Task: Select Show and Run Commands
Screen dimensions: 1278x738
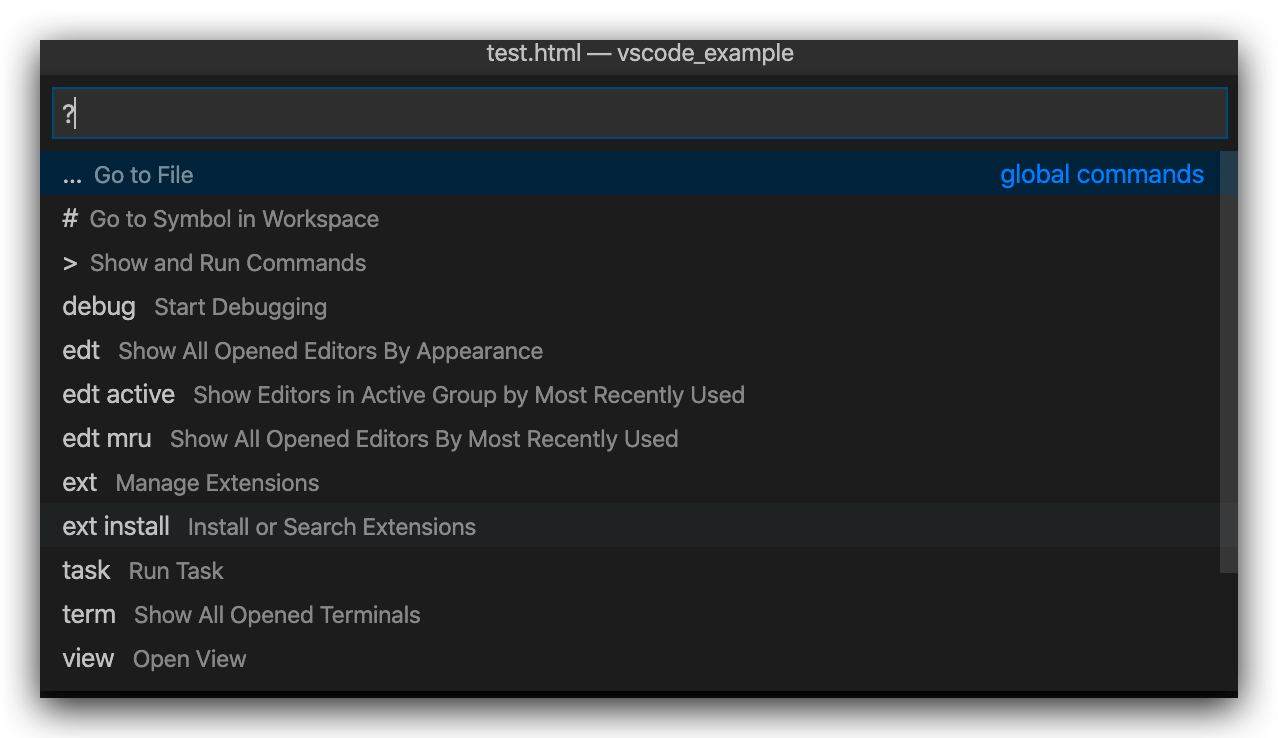Action: coord(228,263)
